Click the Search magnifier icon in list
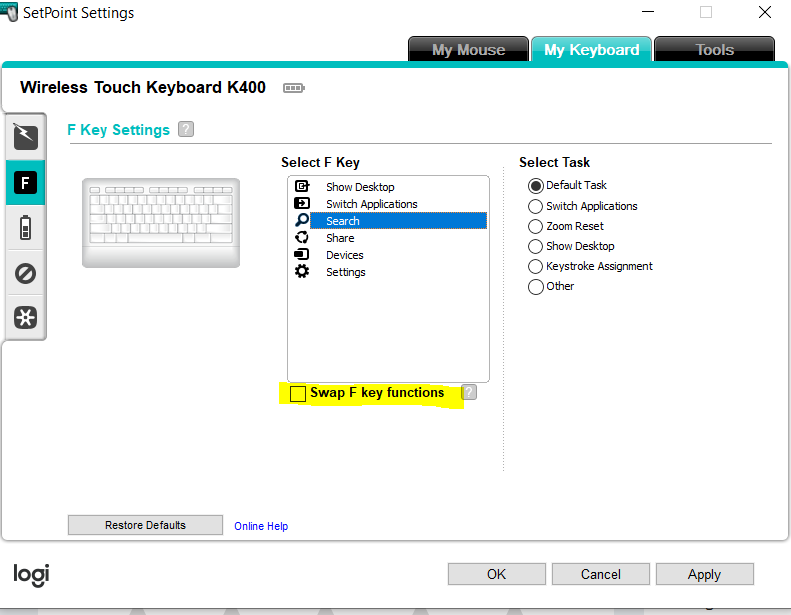Screen dimensions: 791x615 302,220
